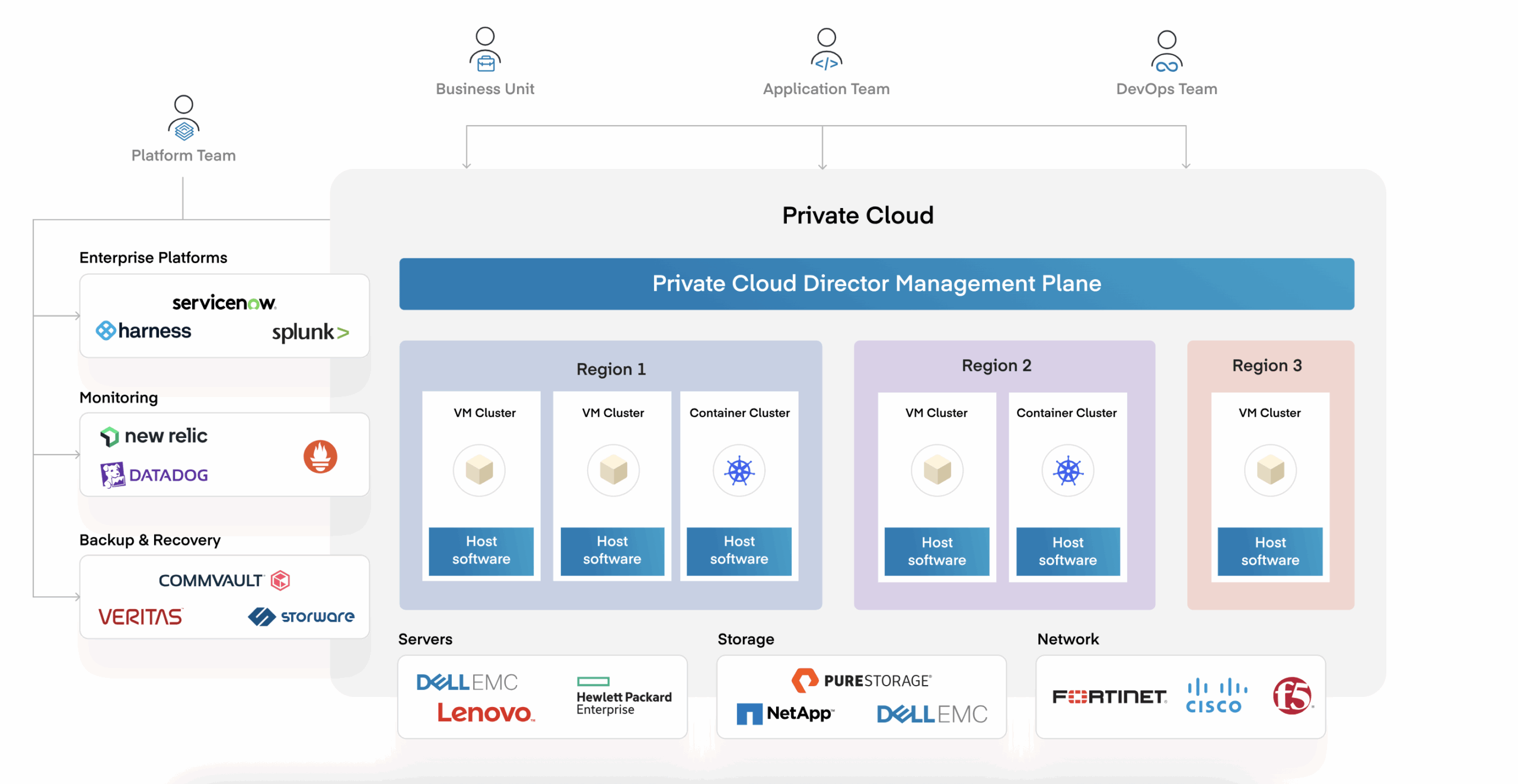Click the Backup & Recovery heading
This screenshot has width=1518, height=784.
(x=149, y=540)
